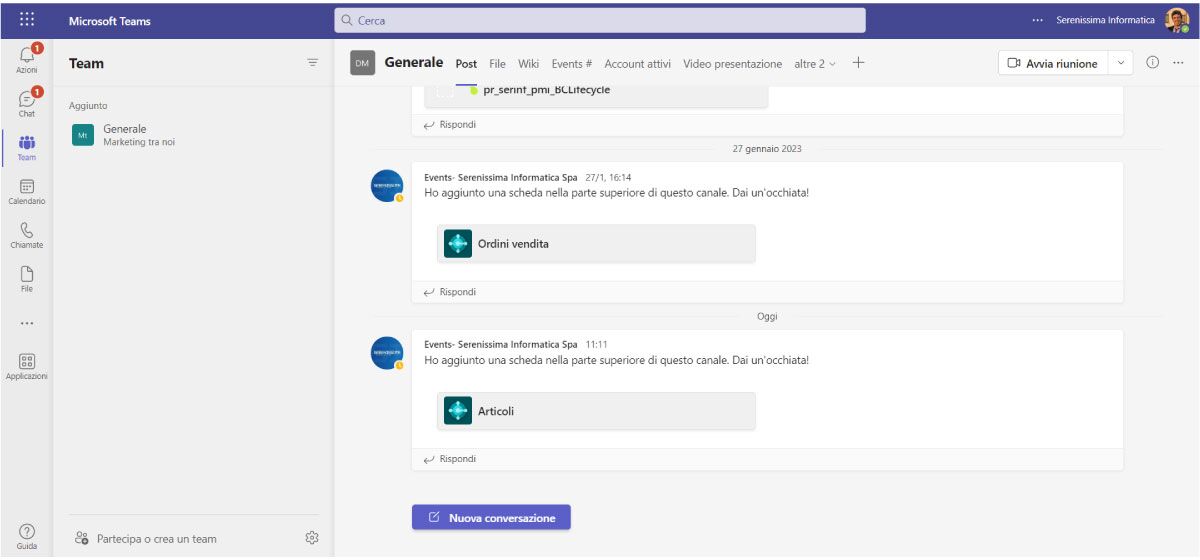Open channel more options ellipsis
Screen dimensions: 1200x560
1178,63
